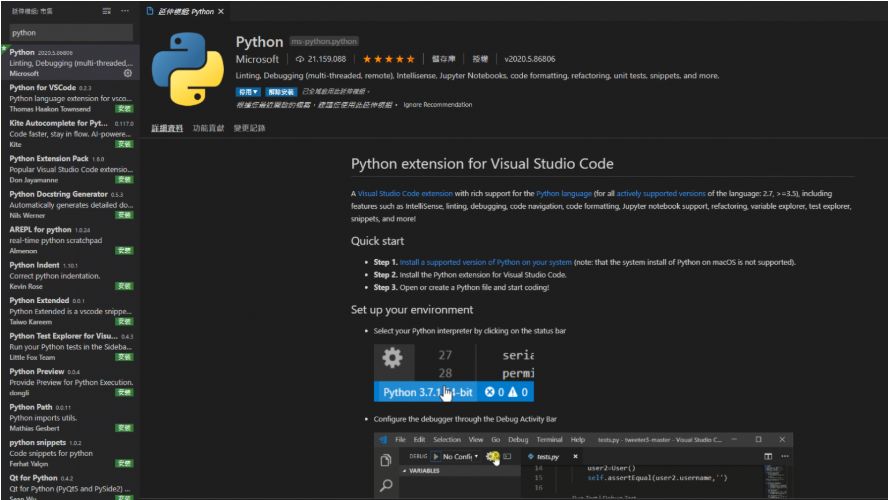Viewport: 889px width, 500px height.
Task: Open the three-dots more actions menu in sidebar
Action: (127, 12)
